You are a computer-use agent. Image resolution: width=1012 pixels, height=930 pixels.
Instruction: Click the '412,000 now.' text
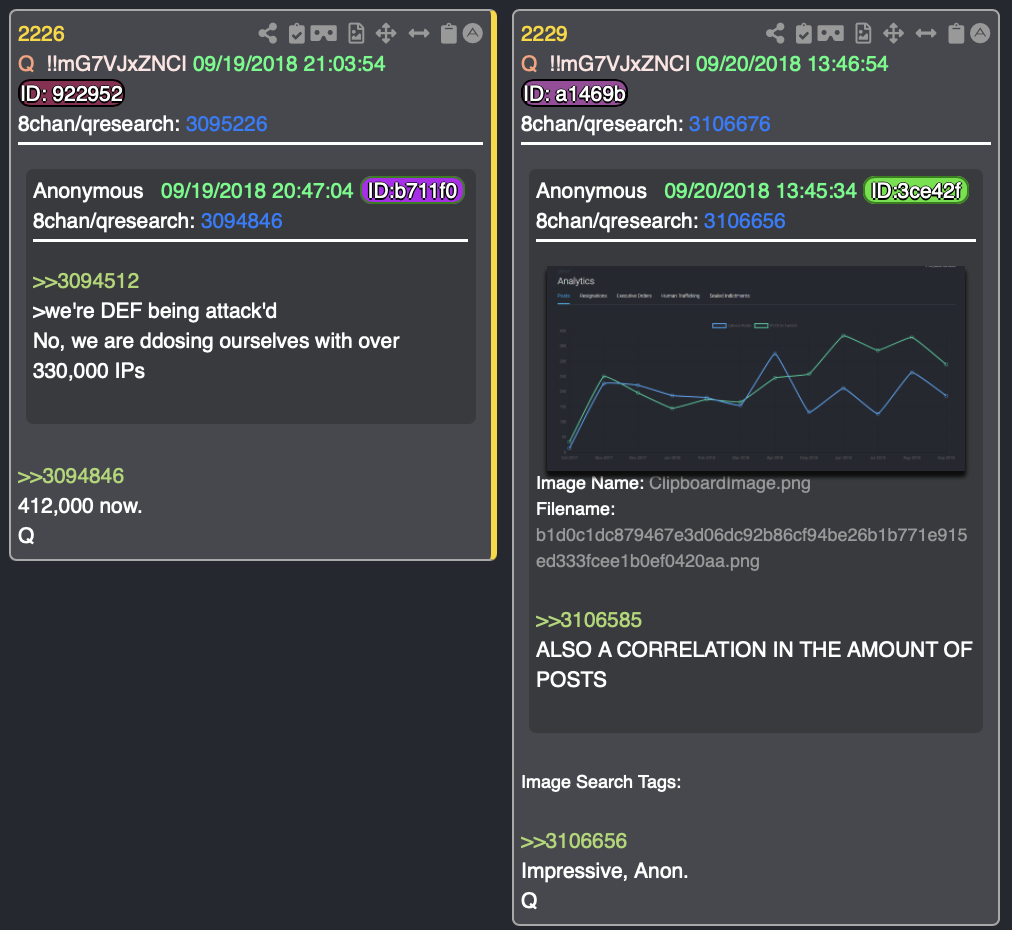pos(80,505)
